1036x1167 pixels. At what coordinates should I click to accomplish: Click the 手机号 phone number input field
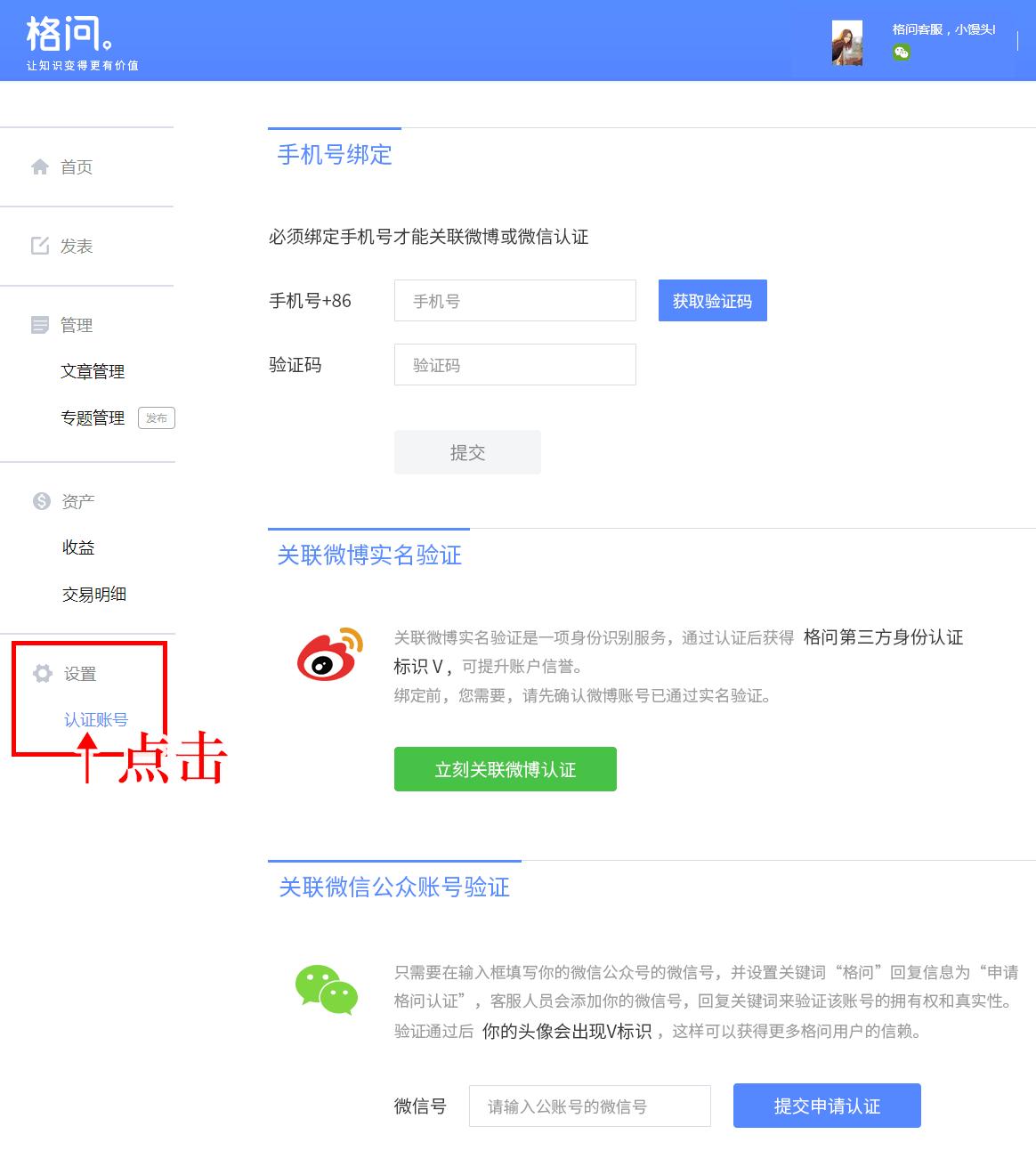[x=514, y=300]
